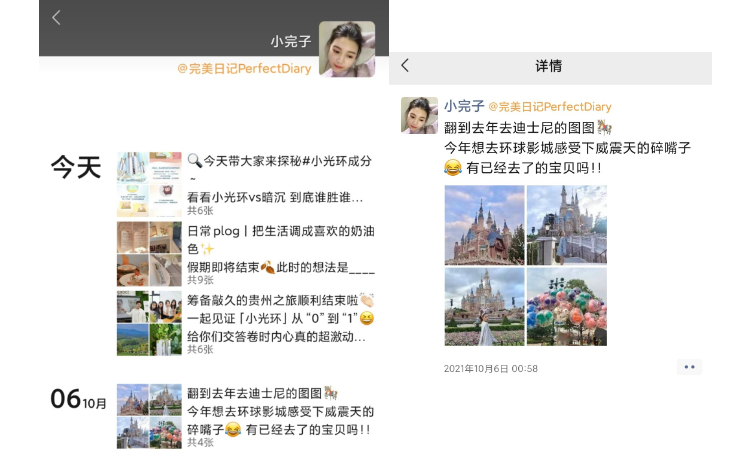Click the 详情 page title
The height and width of the screenshot is (470, 750).
549,66
